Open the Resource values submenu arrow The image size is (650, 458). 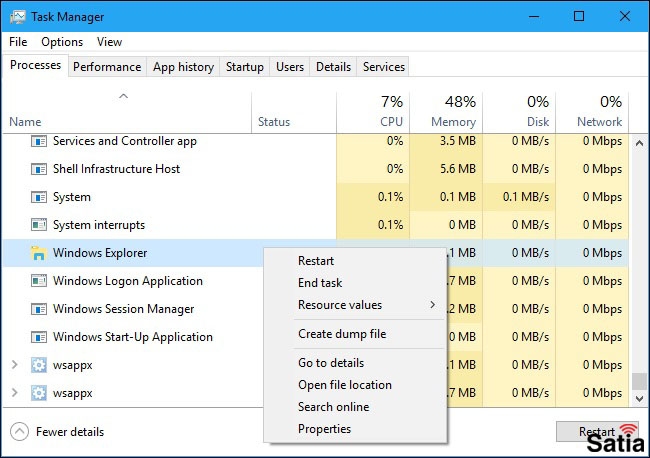point(432,305)
